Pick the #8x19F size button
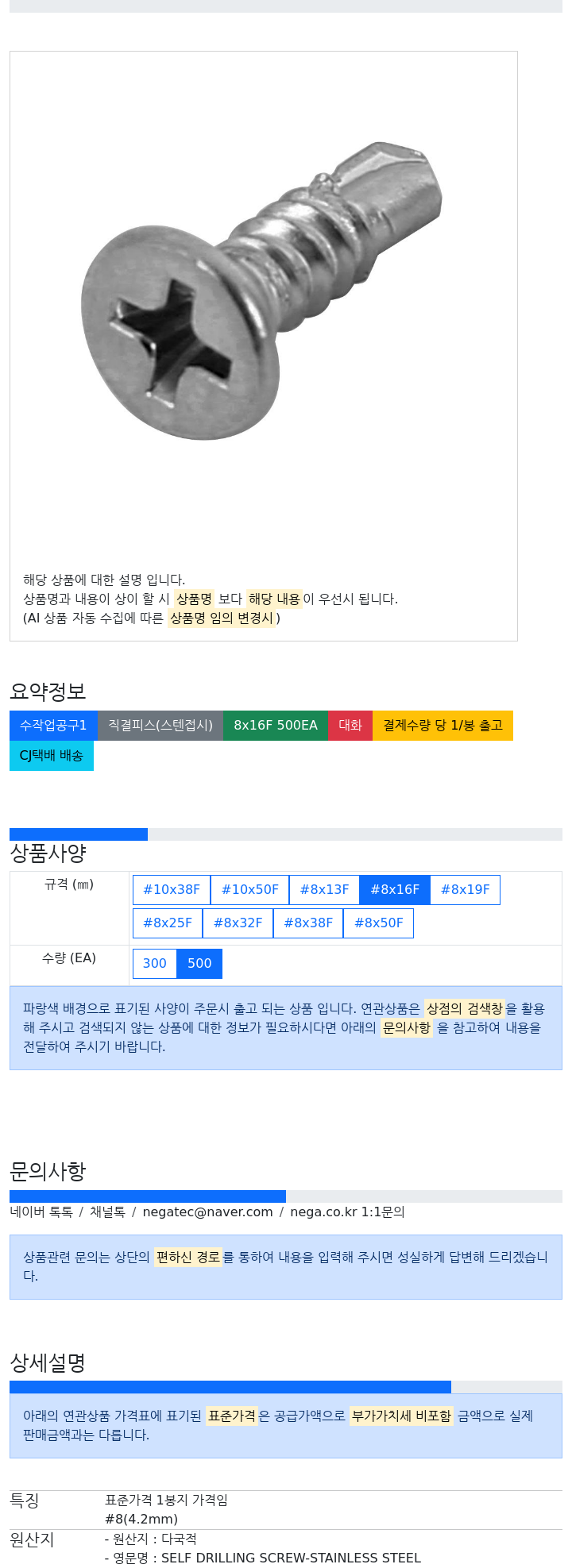The image size is (572, 1568). [x=466, y=890]
